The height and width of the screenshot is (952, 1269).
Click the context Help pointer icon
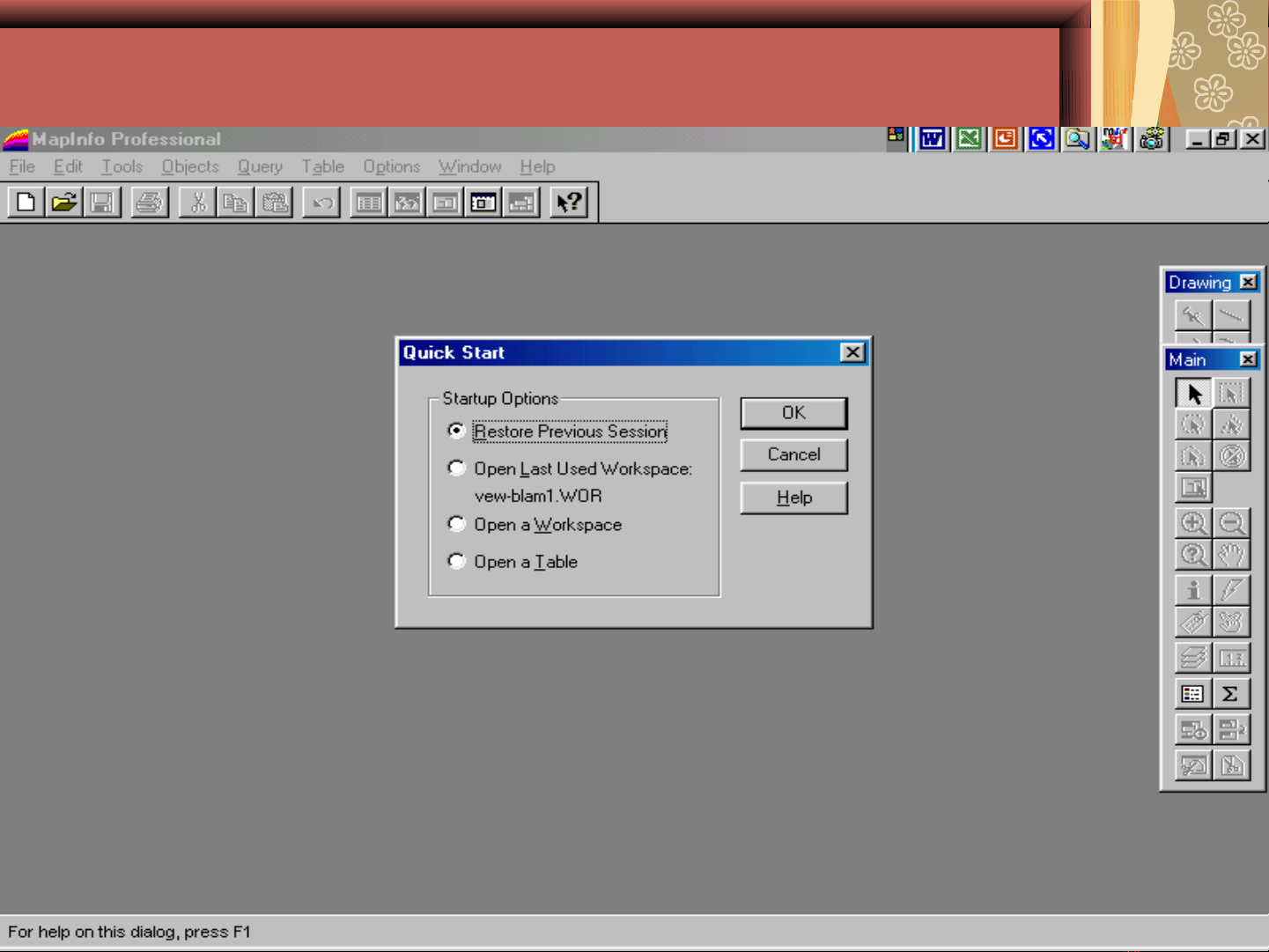pos(569,203)
